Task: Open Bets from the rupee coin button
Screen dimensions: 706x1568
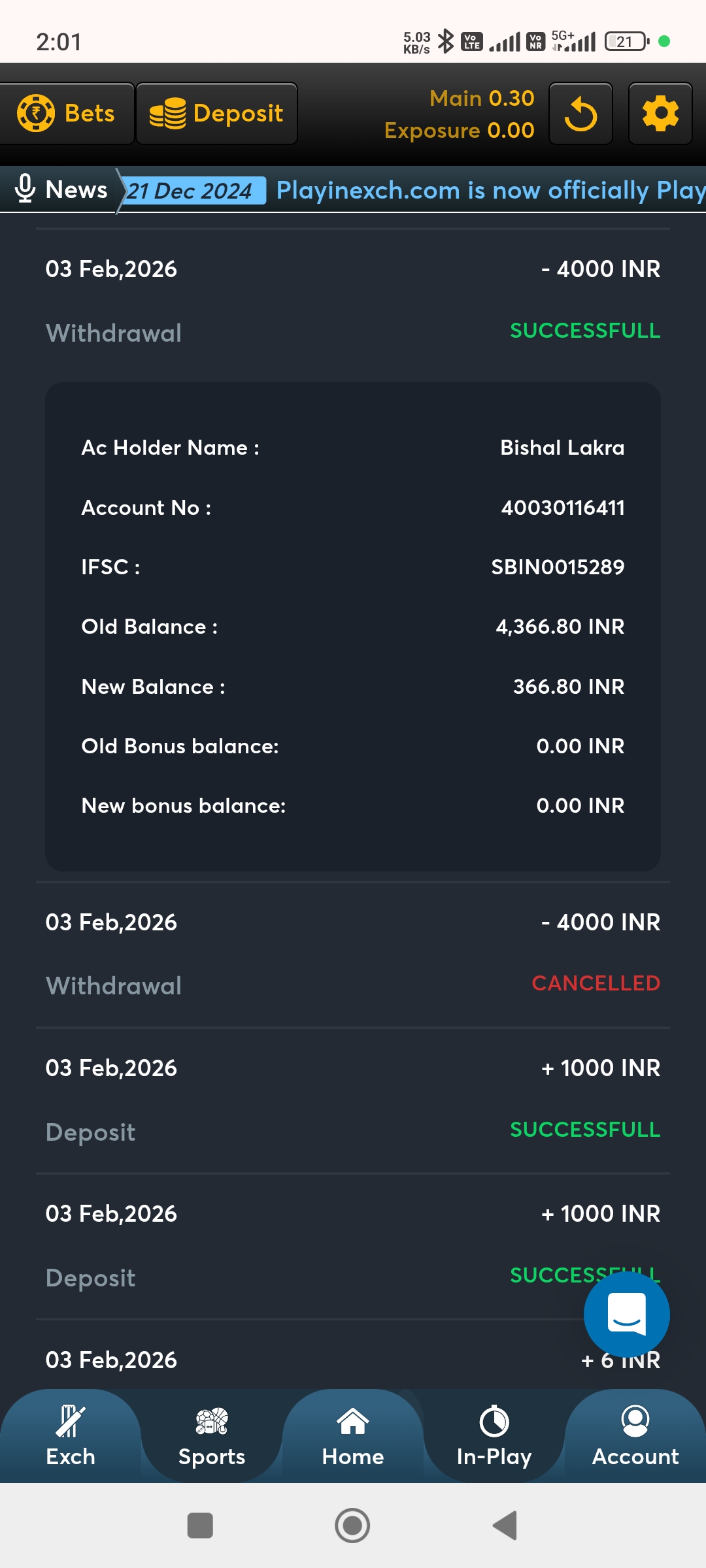Action: click(x=67, y=114)
